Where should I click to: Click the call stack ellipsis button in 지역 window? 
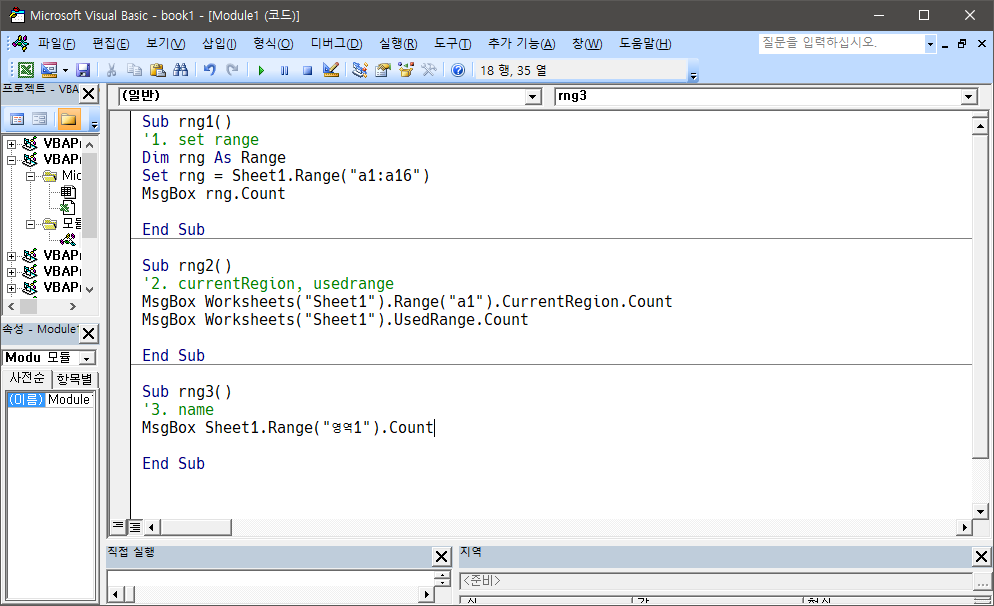point(982,581)
